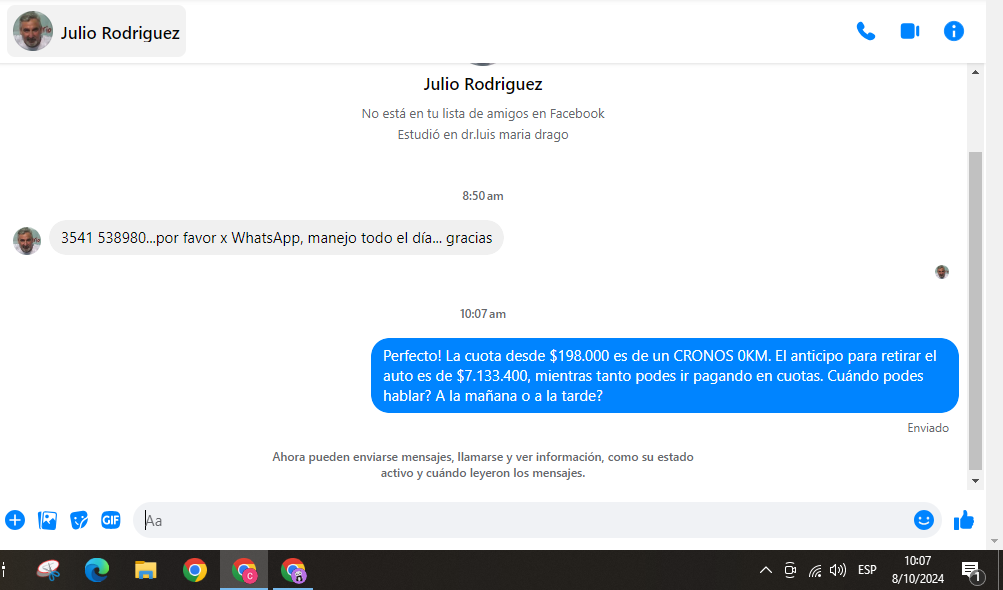Screen dimensions: 1003x590
Task: Select the message with number 3541 538980
Action: pos(276,238)
